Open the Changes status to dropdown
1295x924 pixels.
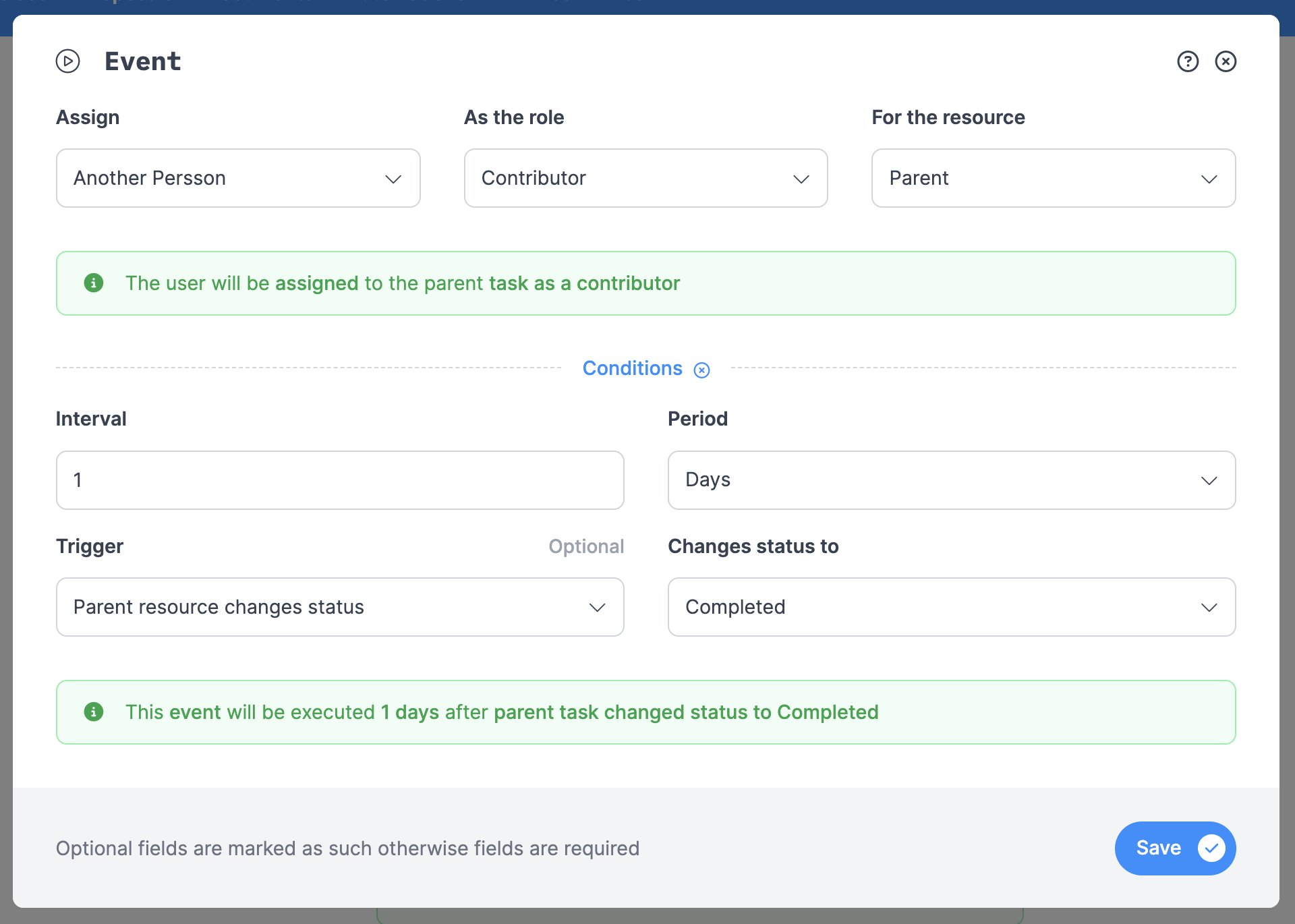pos(951,606)
